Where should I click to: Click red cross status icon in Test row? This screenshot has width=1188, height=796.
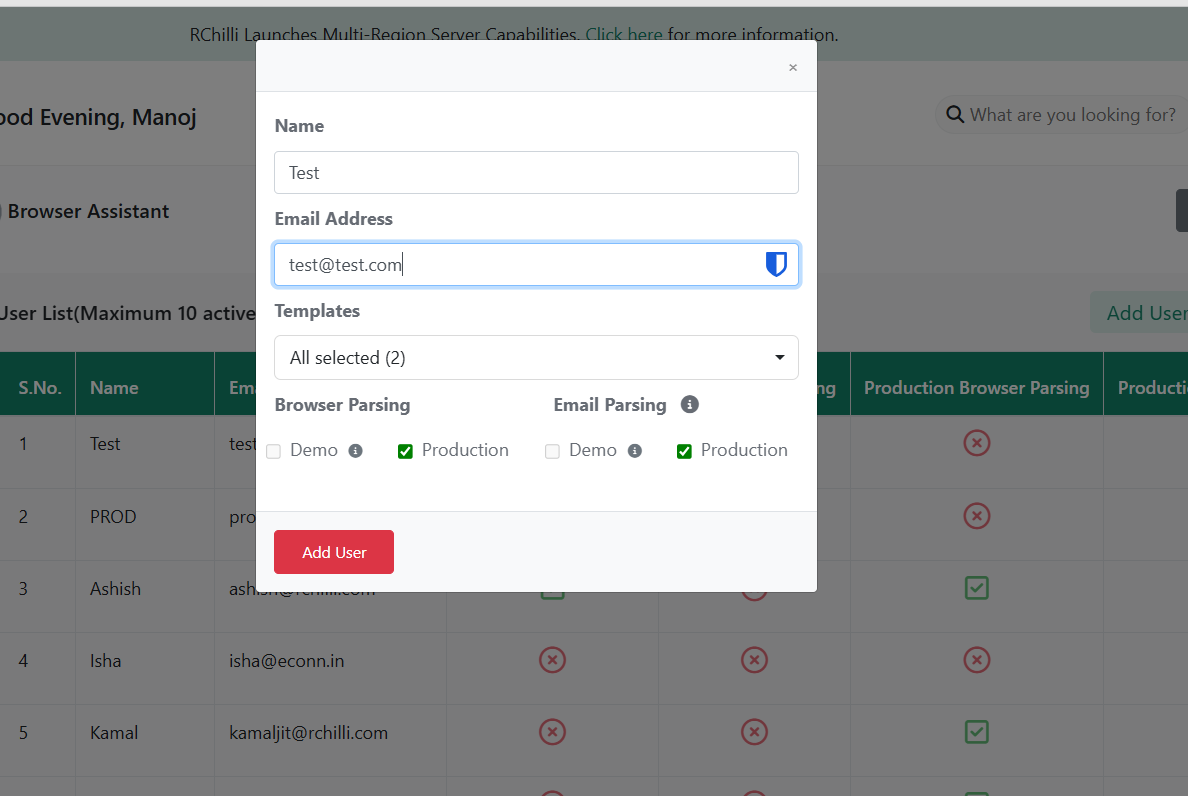pos(976,443)
